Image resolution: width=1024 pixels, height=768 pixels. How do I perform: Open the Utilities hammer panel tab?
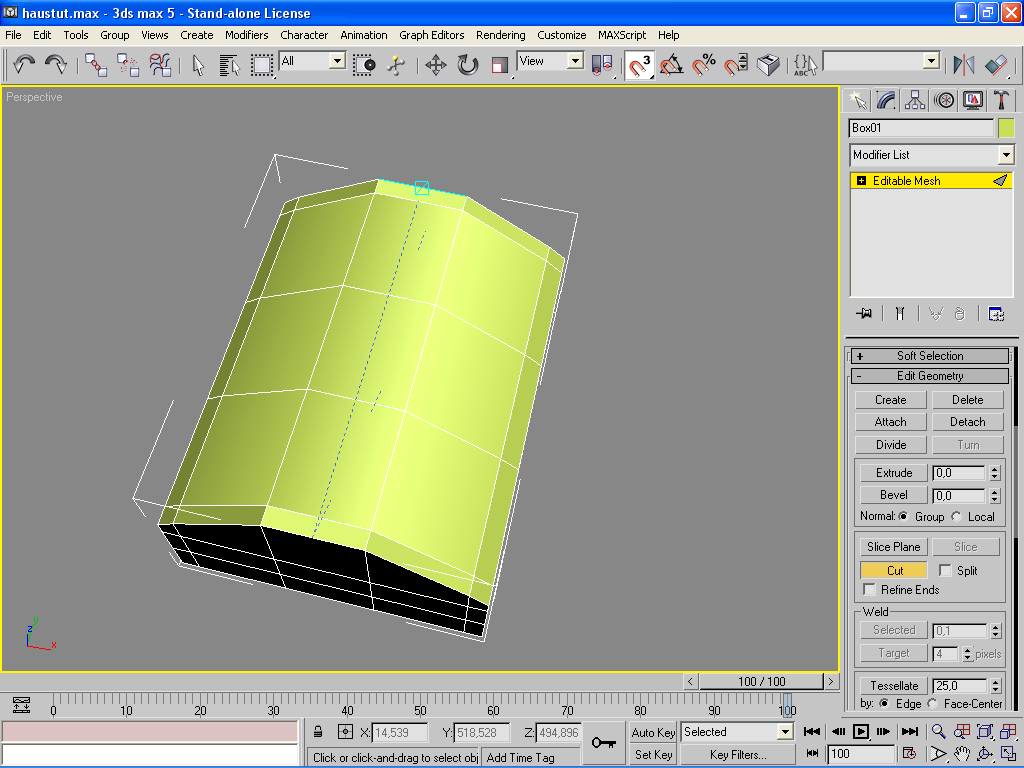(x=1000, y=100)
